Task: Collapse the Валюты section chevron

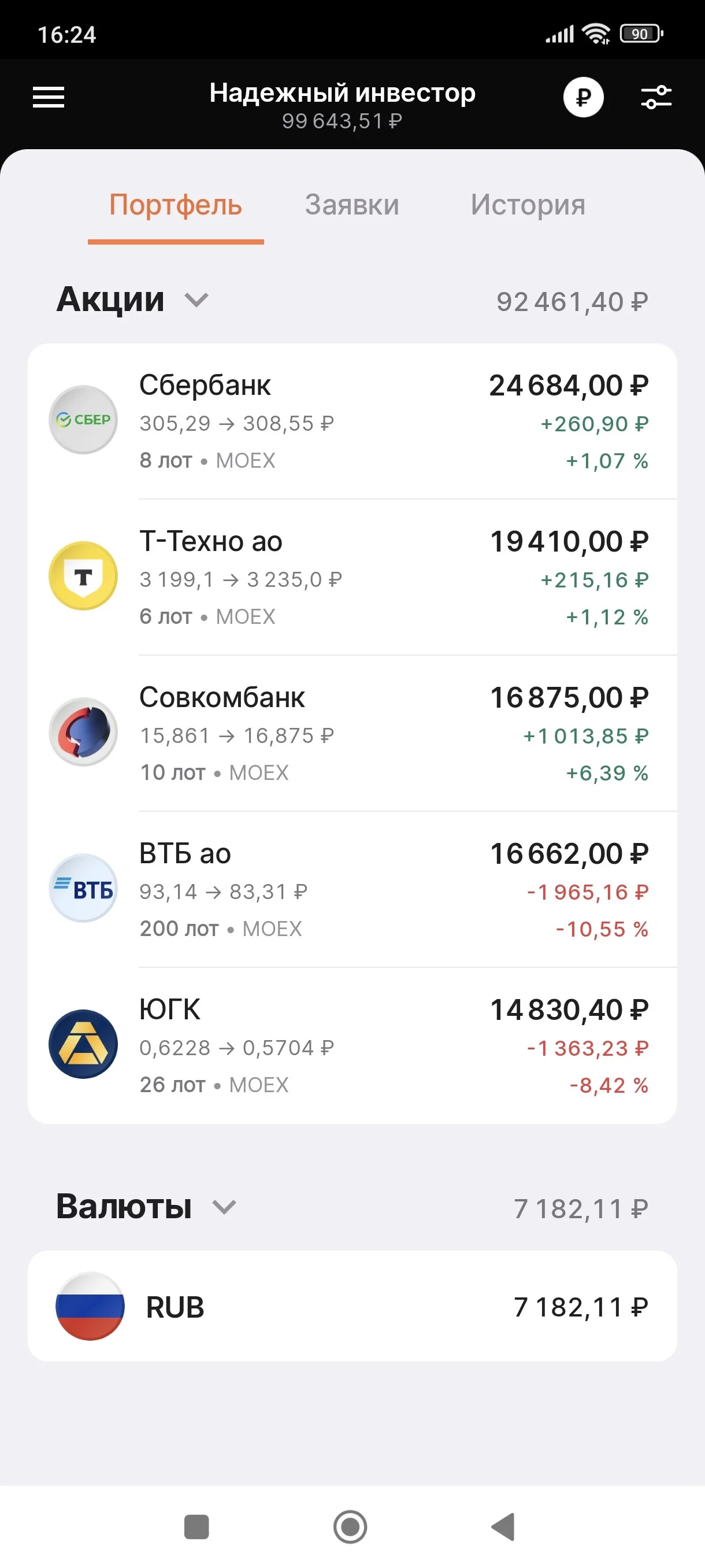Action: [224, 1207]
